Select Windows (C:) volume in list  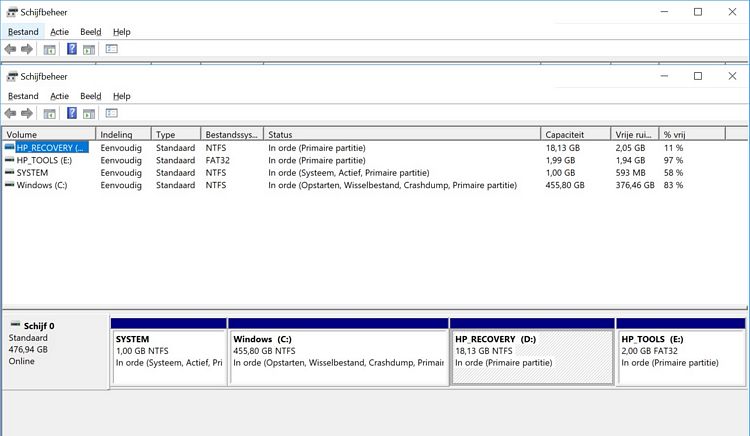pyautogui.click(x=42, y=185)
